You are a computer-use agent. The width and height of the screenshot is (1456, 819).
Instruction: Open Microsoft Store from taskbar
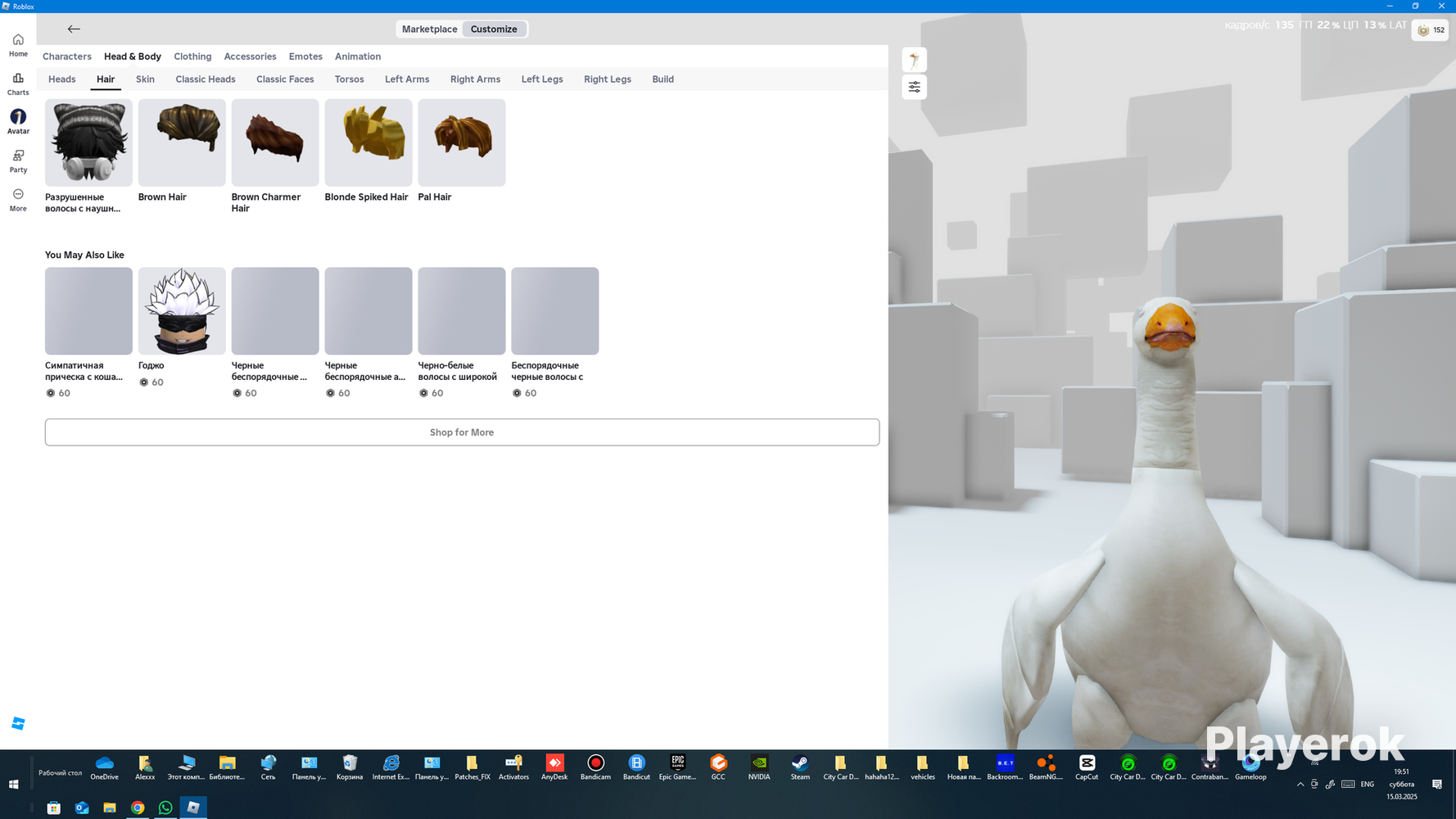54,808
